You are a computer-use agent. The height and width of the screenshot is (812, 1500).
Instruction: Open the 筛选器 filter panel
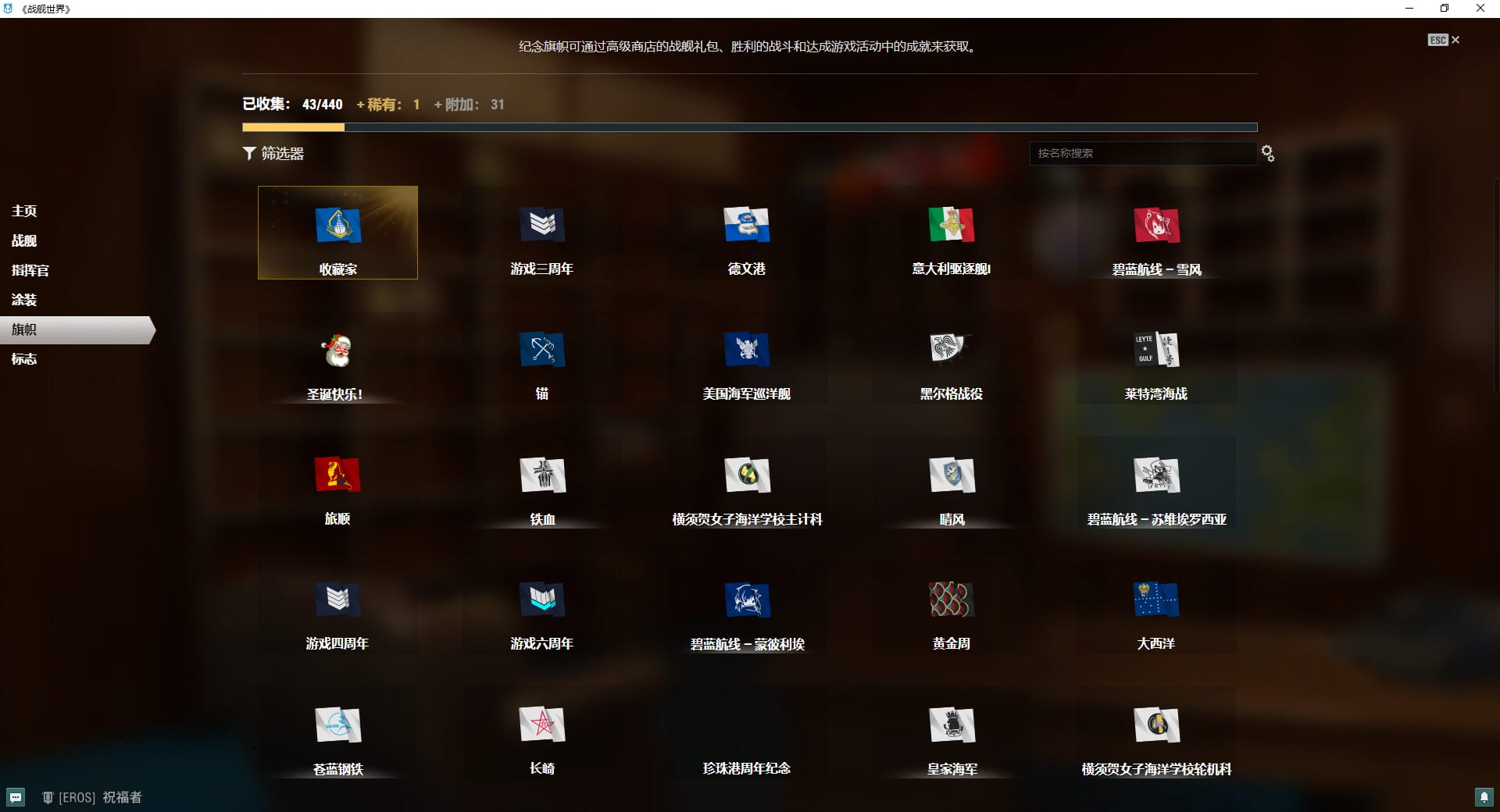(273, 154)
